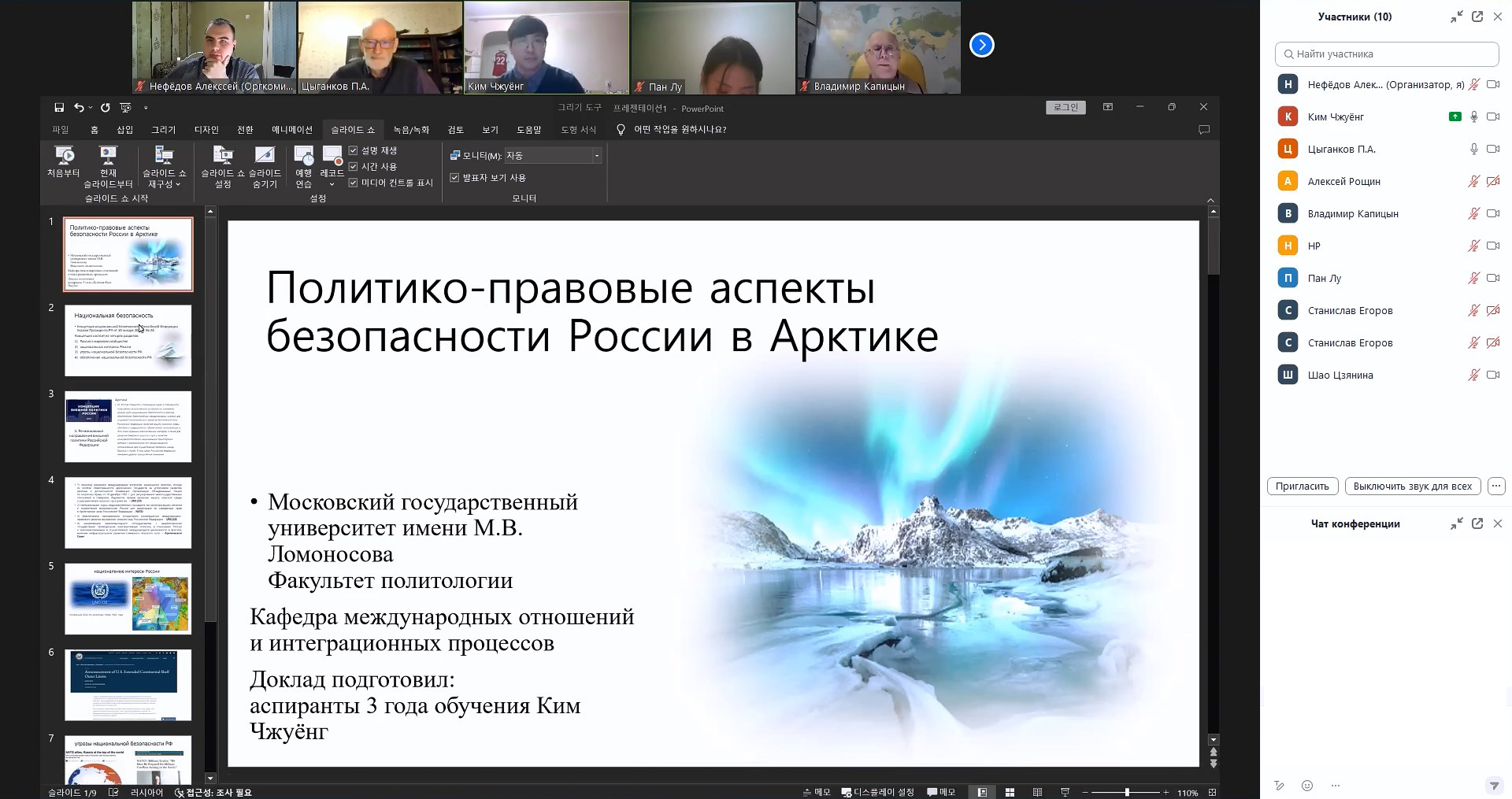Toggle the 시간 사용 checkbox
This screenshot has width=1512, height=799.
pyautogui.click(x=354, y=166)
